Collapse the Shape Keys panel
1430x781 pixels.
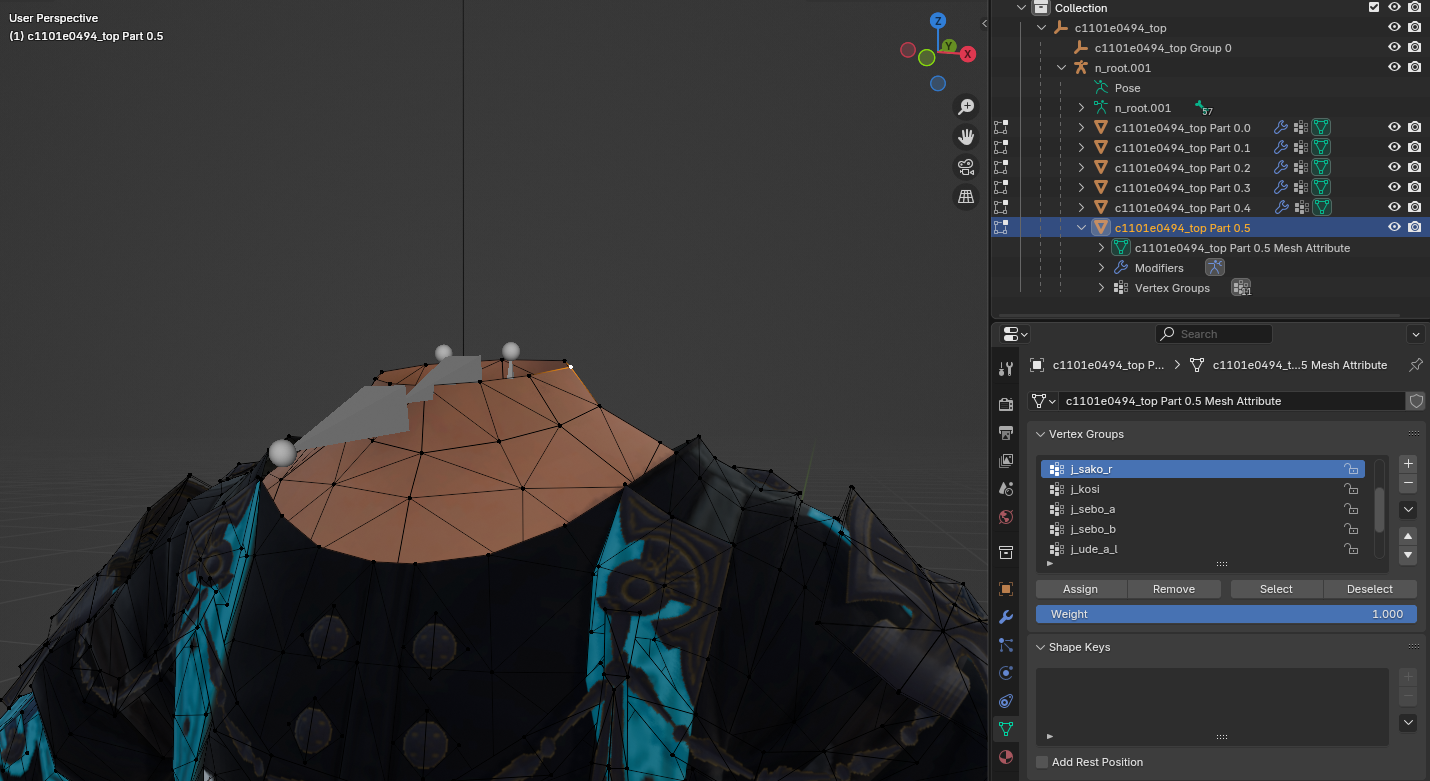click(1041, 647)
